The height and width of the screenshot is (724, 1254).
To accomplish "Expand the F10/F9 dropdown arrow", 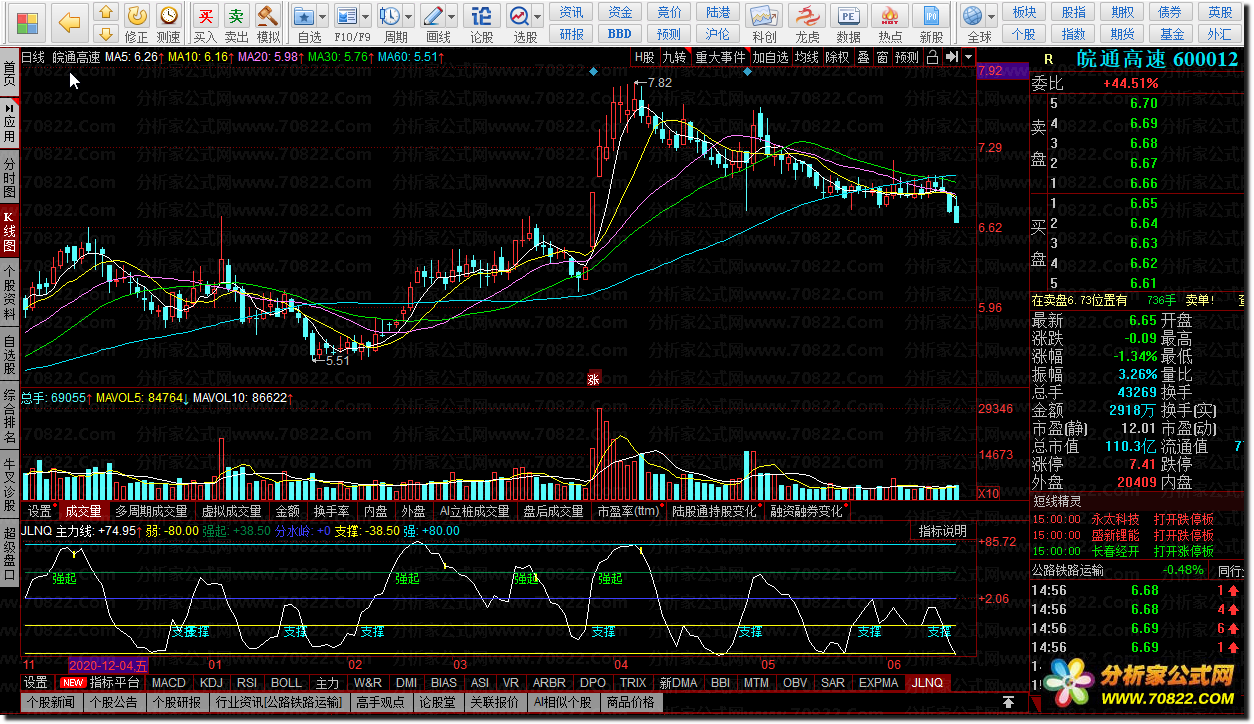I will [366, 17].
